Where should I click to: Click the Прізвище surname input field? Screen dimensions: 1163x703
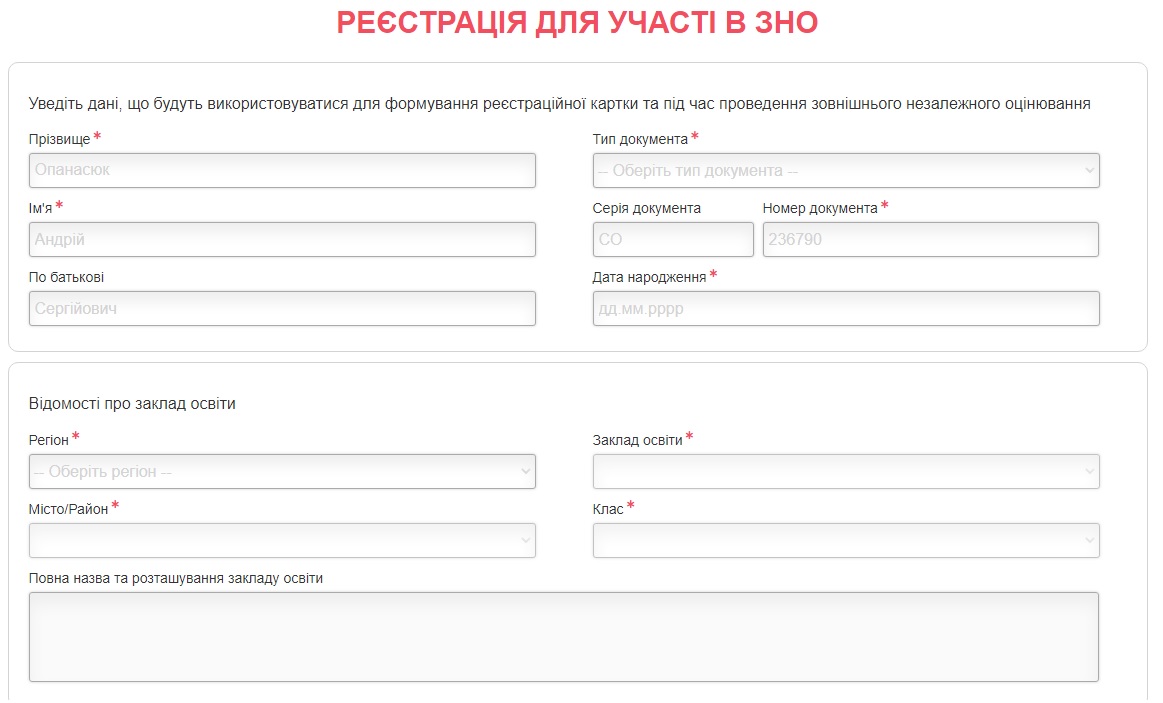[x=280, y=170]
